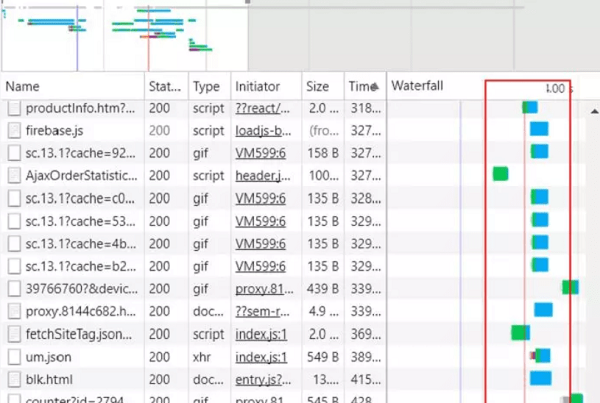The image size is (600, 403).
Task: Click the file icon next to um.json
Action: click(x=14, y=356)
